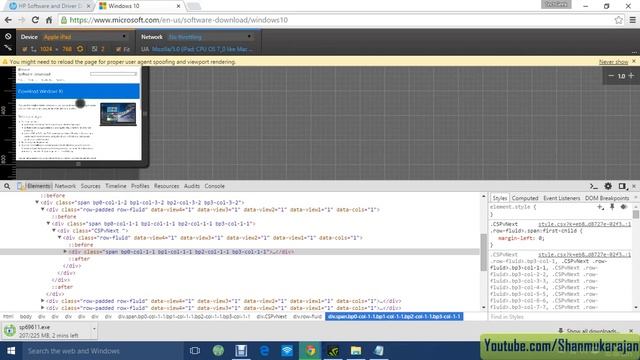Viewport: 640px width, 360px height.
Task: Select the Computed styles tab
Action: 525,198
